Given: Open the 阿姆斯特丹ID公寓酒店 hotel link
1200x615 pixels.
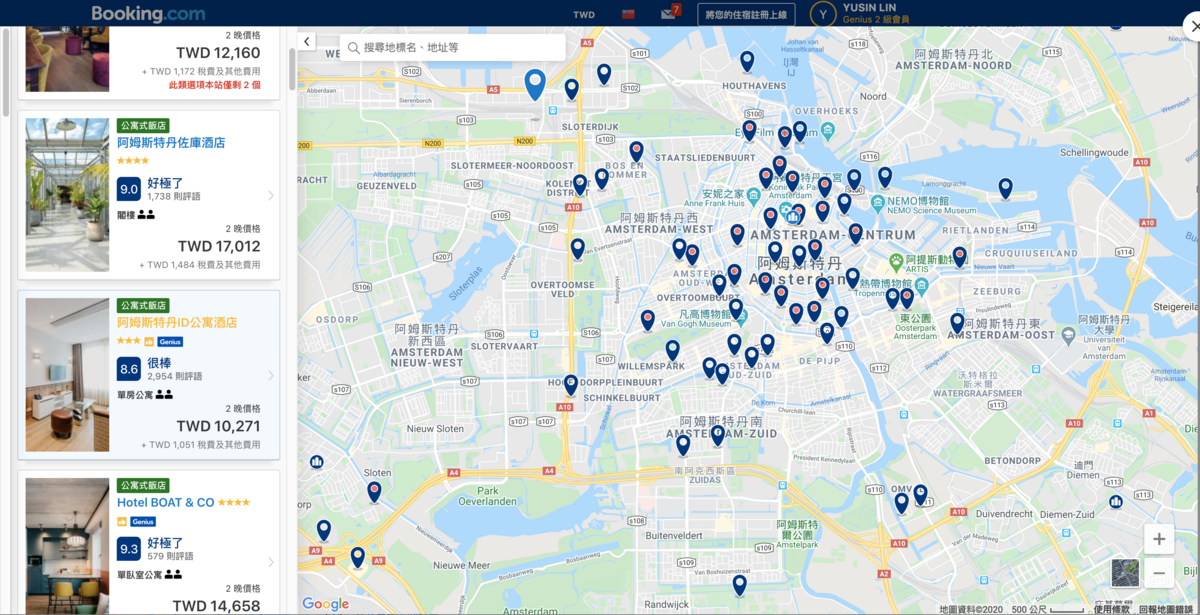Looking at the screenshot, I should click(177, 323).
